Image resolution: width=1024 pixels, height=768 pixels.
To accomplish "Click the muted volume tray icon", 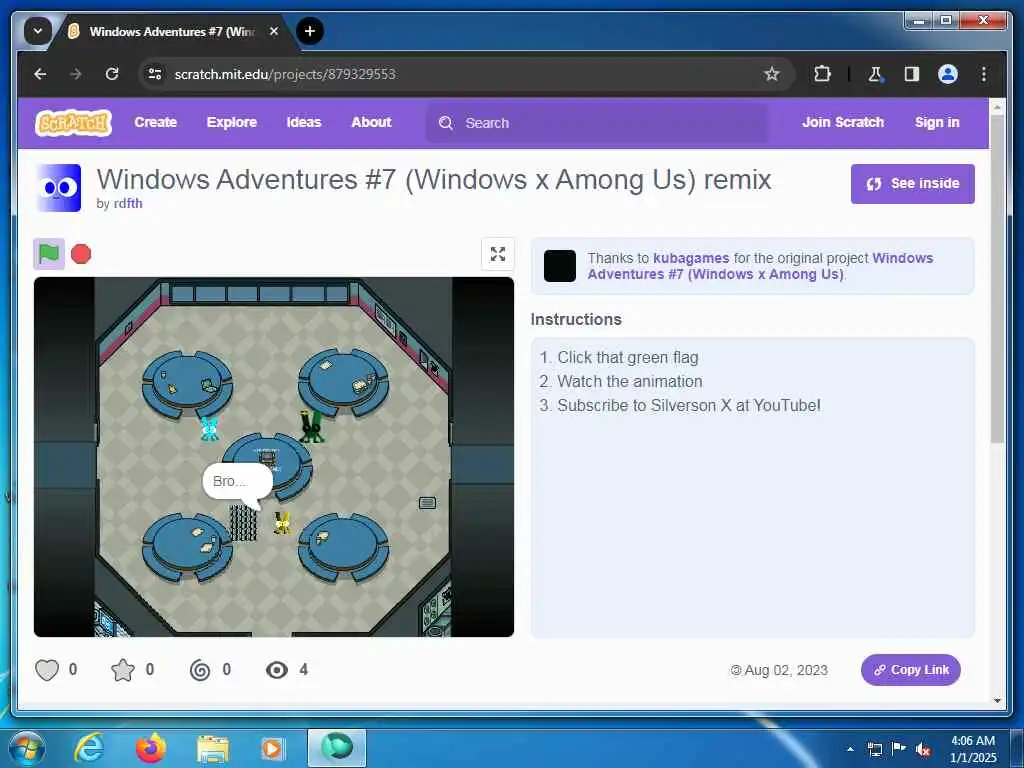I will pos(923,750).
